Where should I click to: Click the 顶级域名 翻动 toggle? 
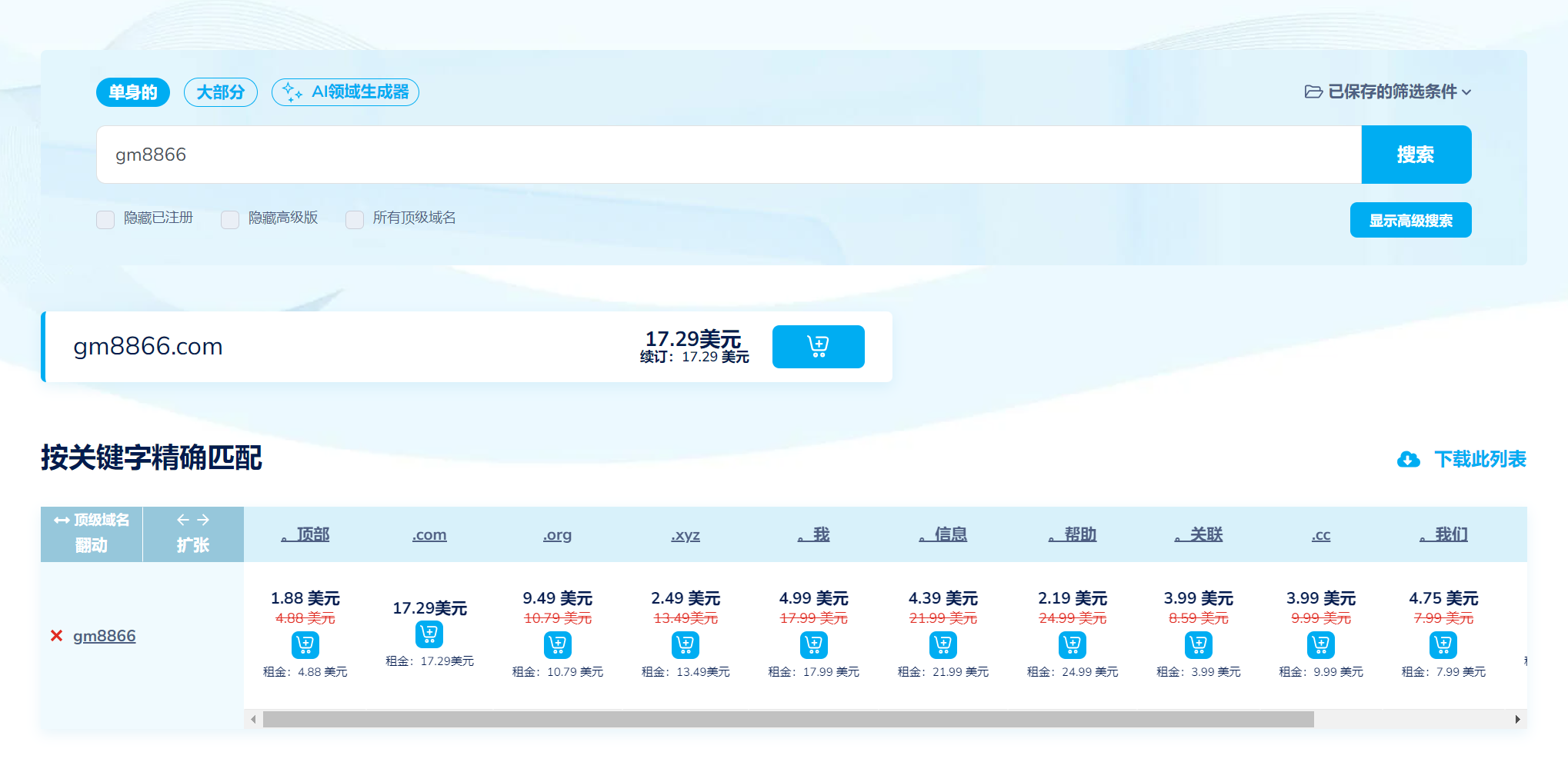[92, 534]
